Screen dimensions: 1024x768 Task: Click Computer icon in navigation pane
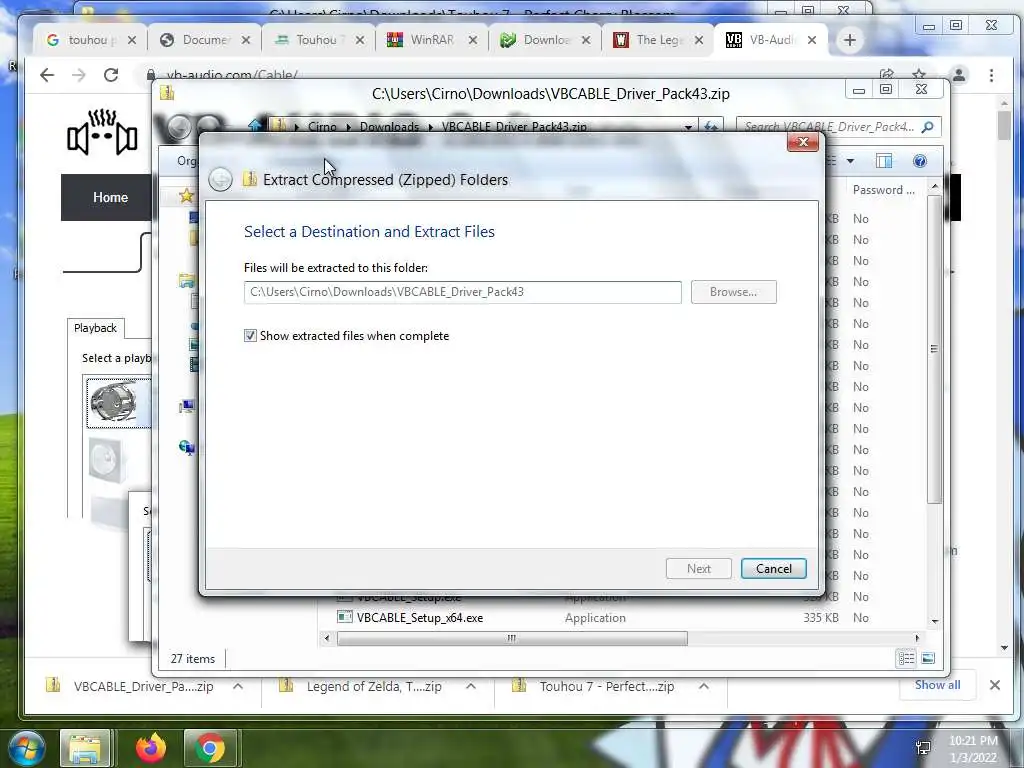click(187, 406)
